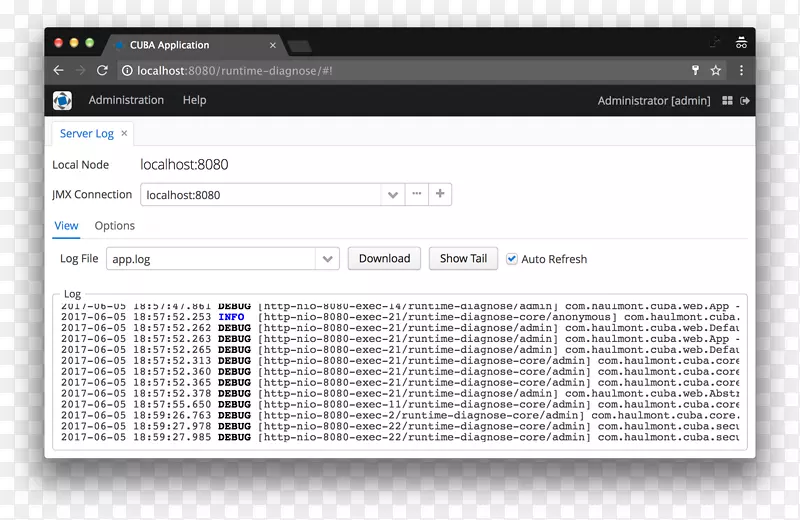Click the logout icon next to Administrator

(745, 101)
